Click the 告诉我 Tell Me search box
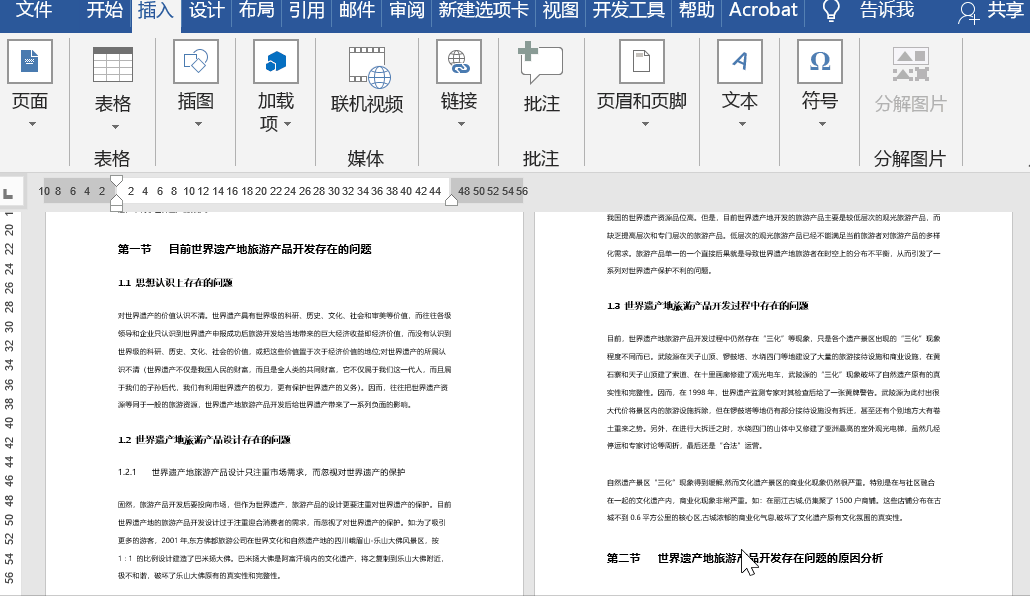Viewport: 1030px width, 596px height. [x=887, y=10]
